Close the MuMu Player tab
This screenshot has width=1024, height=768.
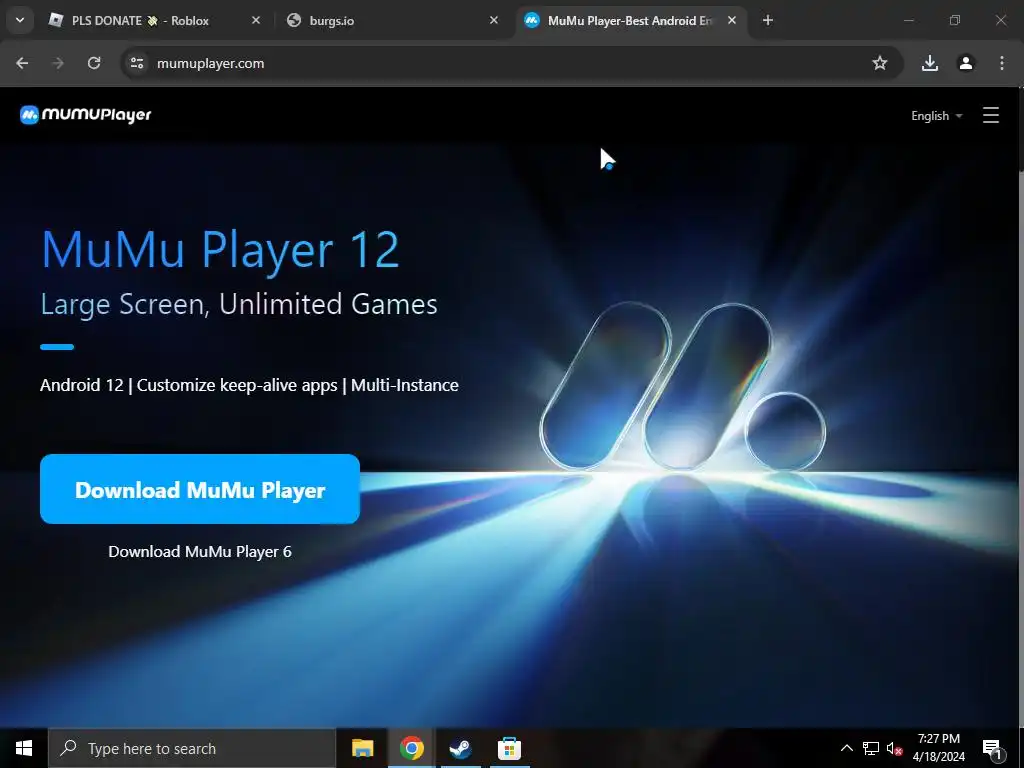(732, 21)
